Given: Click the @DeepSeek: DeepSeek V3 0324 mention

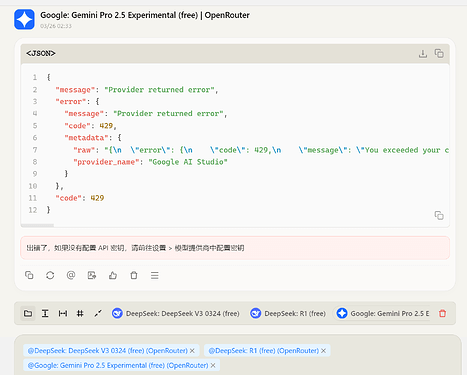Looking at the screenshot, I should pyautogui.click(x=108, y=351).
